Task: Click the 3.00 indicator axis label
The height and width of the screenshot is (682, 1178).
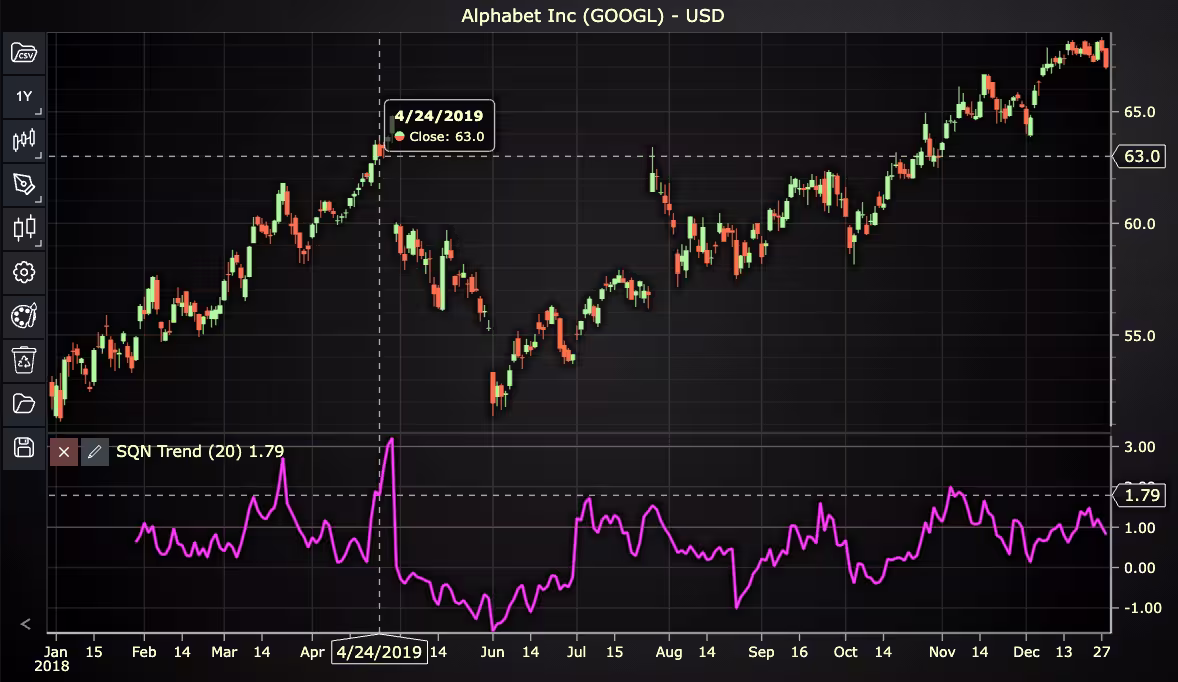Action: tap(1139, 447)
